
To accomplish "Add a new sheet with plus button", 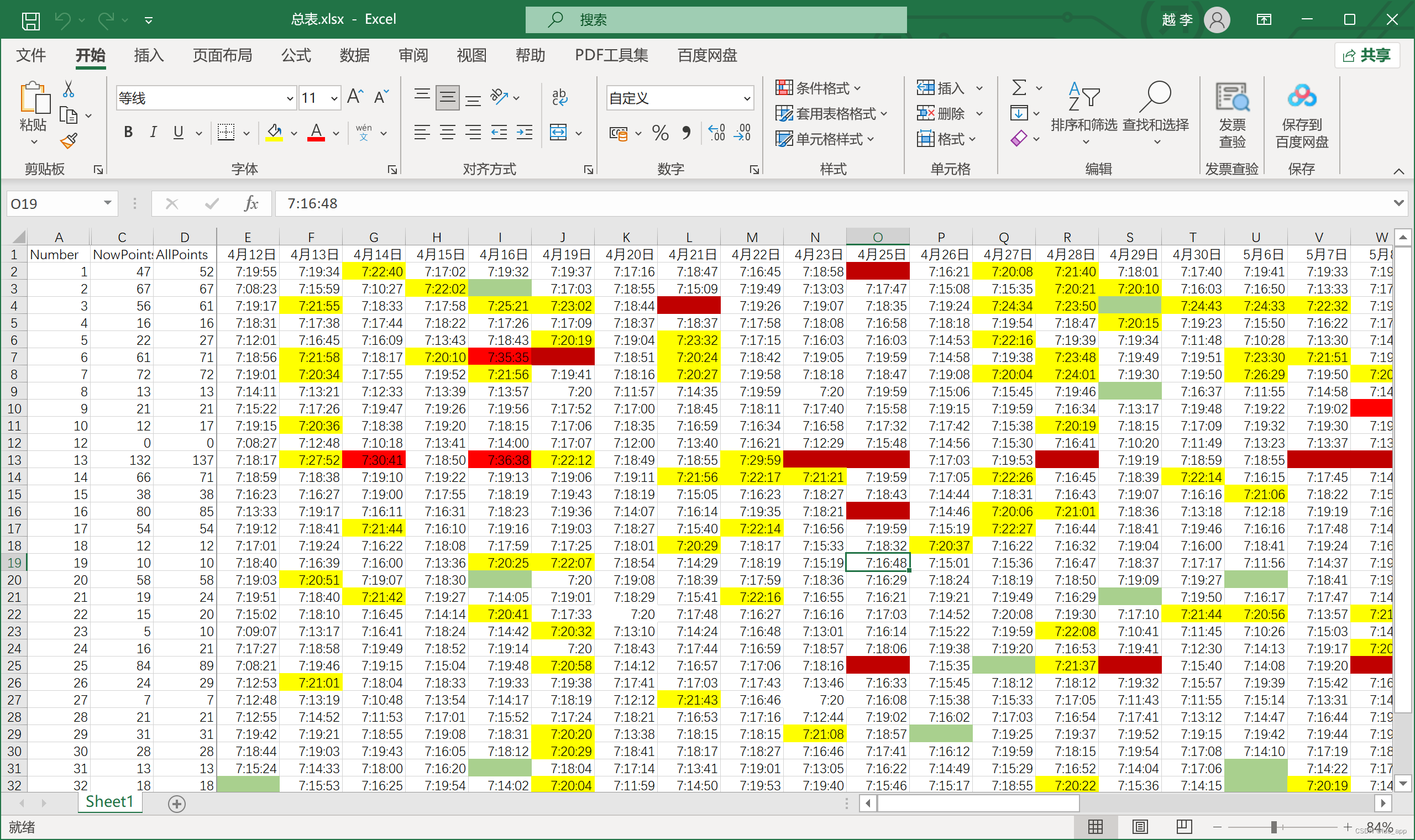I will (176, 804).
